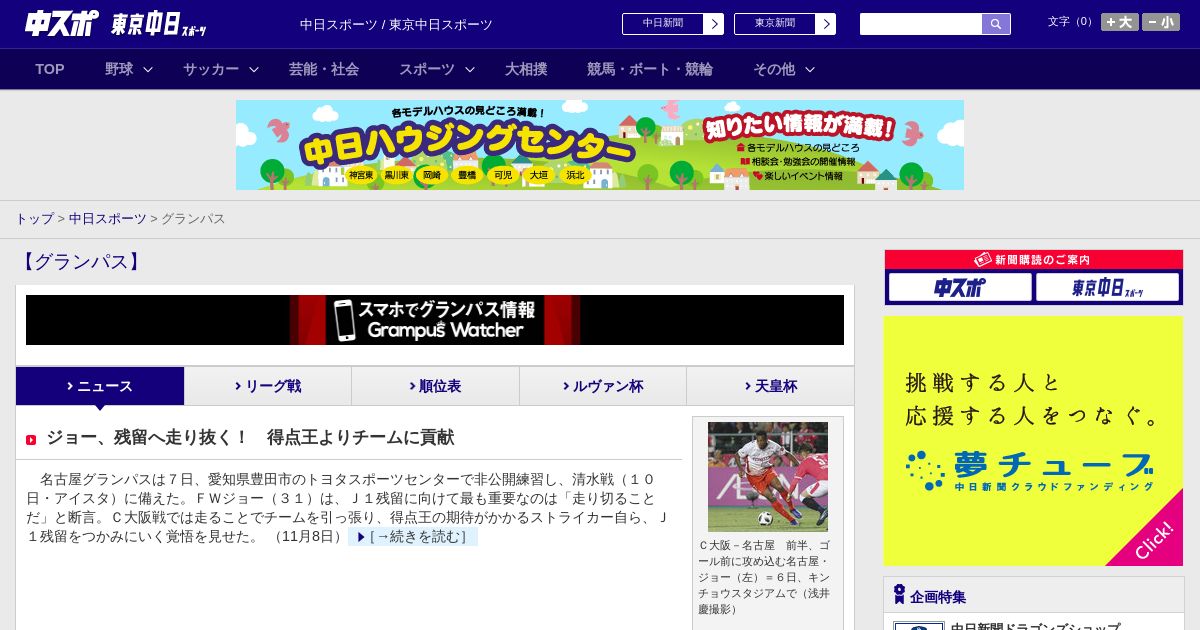Switch to the リーグ戦 tab
1200x630 pixels.
pyautogui.click(x=268, y=386)
